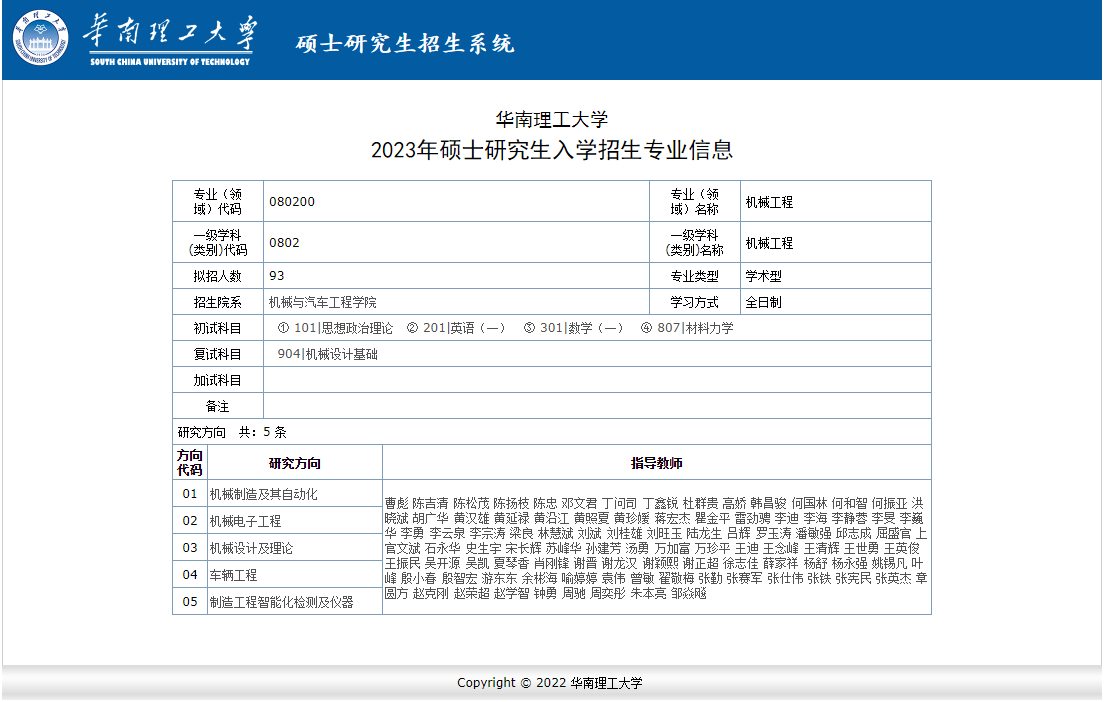Viewport: 1104px width, 702px height.
Task: Select the 制造工程智能化检测及仪器 research direction
Action: (282, 602)
